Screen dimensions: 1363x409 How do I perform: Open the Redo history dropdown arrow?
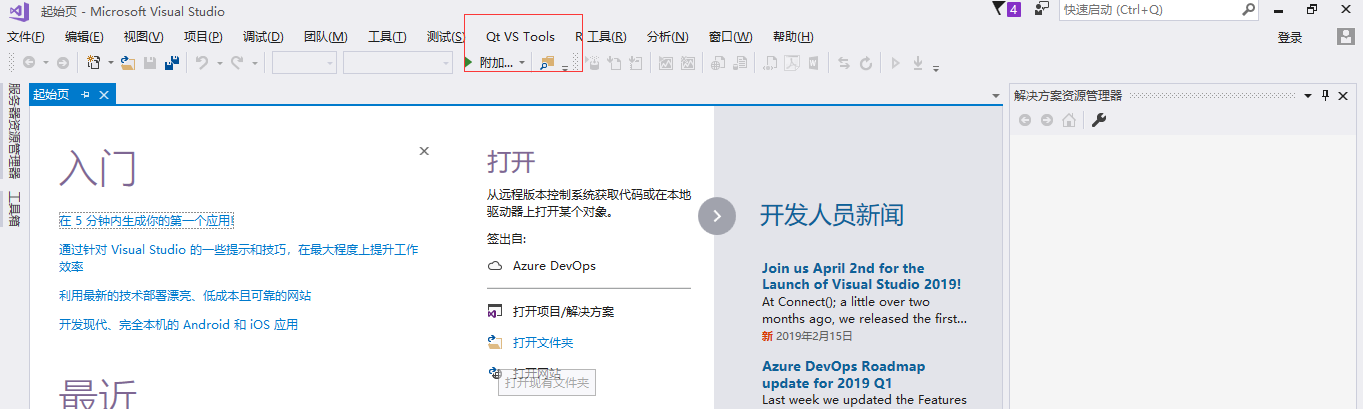pos(255,63)
